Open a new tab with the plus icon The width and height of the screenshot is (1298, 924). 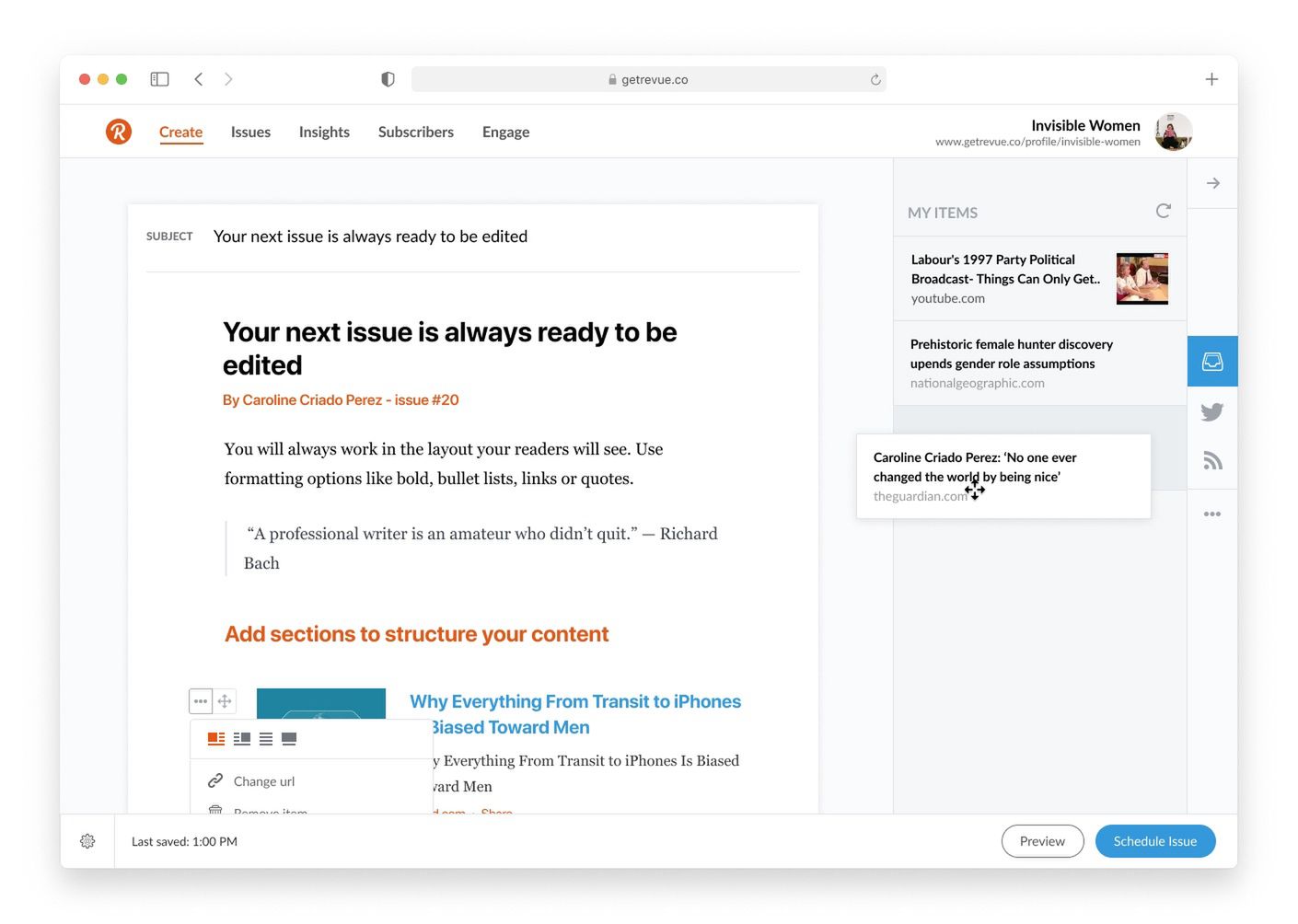1211,79
